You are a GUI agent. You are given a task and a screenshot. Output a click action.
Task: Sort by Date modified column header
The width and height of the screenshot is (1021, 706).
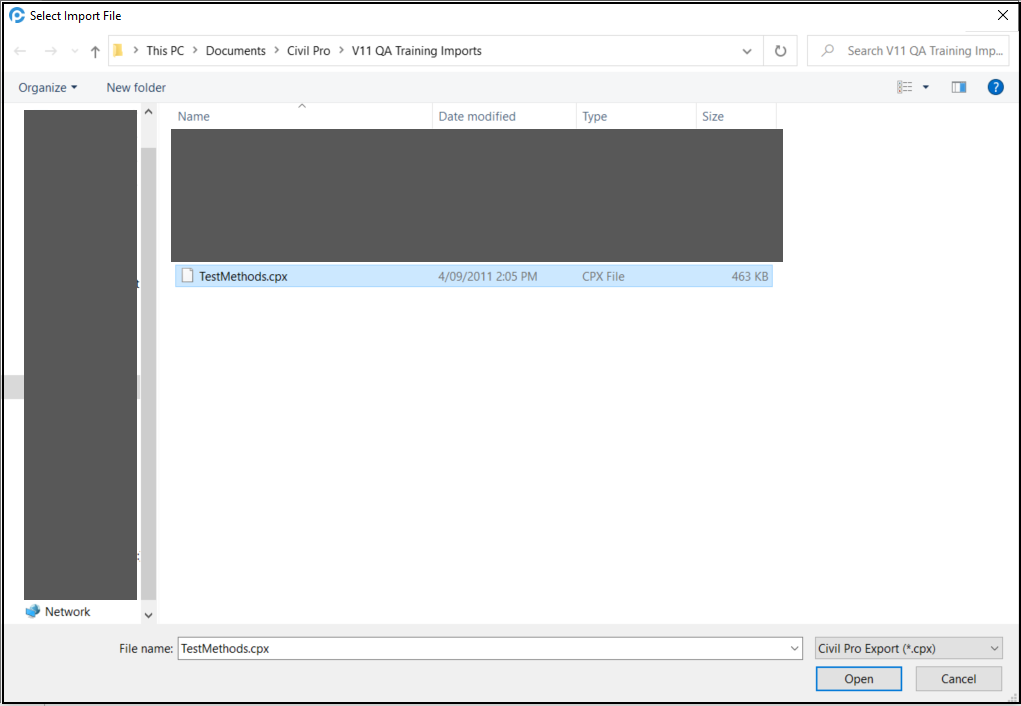477,116
